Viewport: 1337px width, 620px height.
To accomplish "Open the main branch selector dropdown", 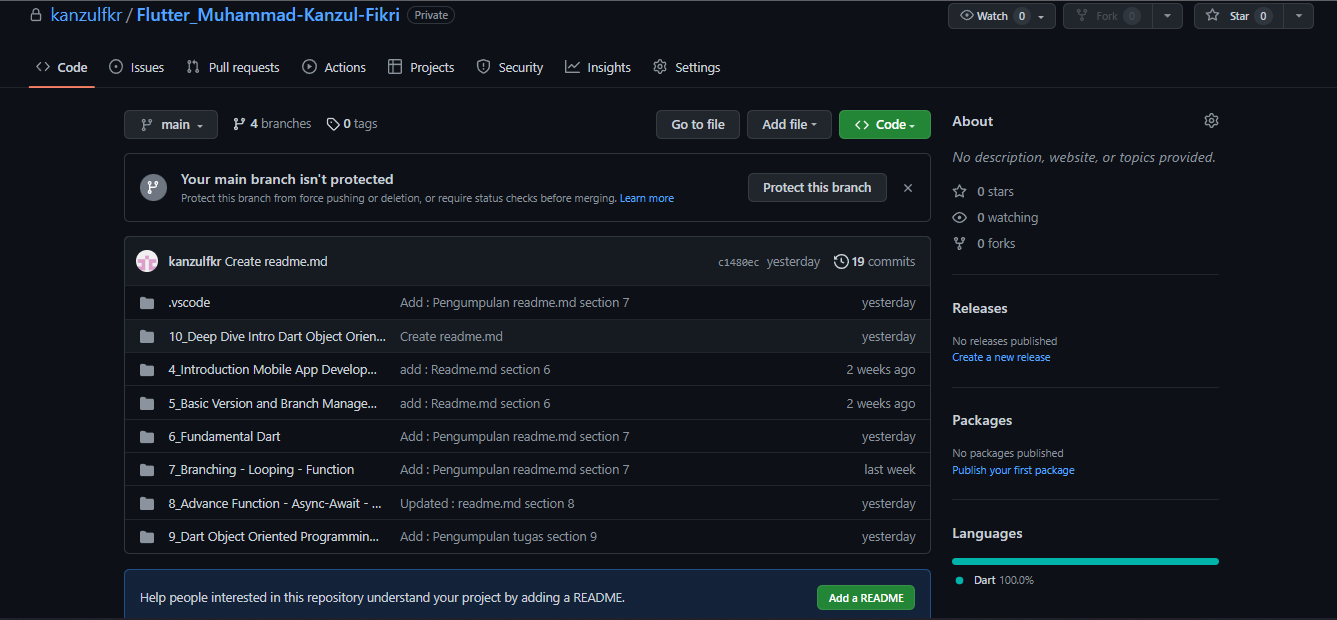I will [x=170, y=124].
